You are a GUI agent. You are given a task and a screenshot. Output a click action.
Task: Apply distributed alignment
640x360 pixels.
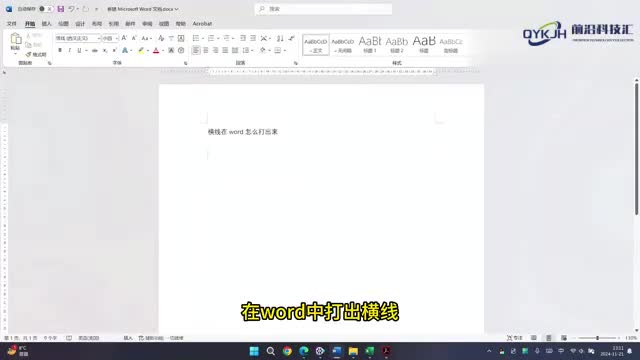click(x=235, y=50)
